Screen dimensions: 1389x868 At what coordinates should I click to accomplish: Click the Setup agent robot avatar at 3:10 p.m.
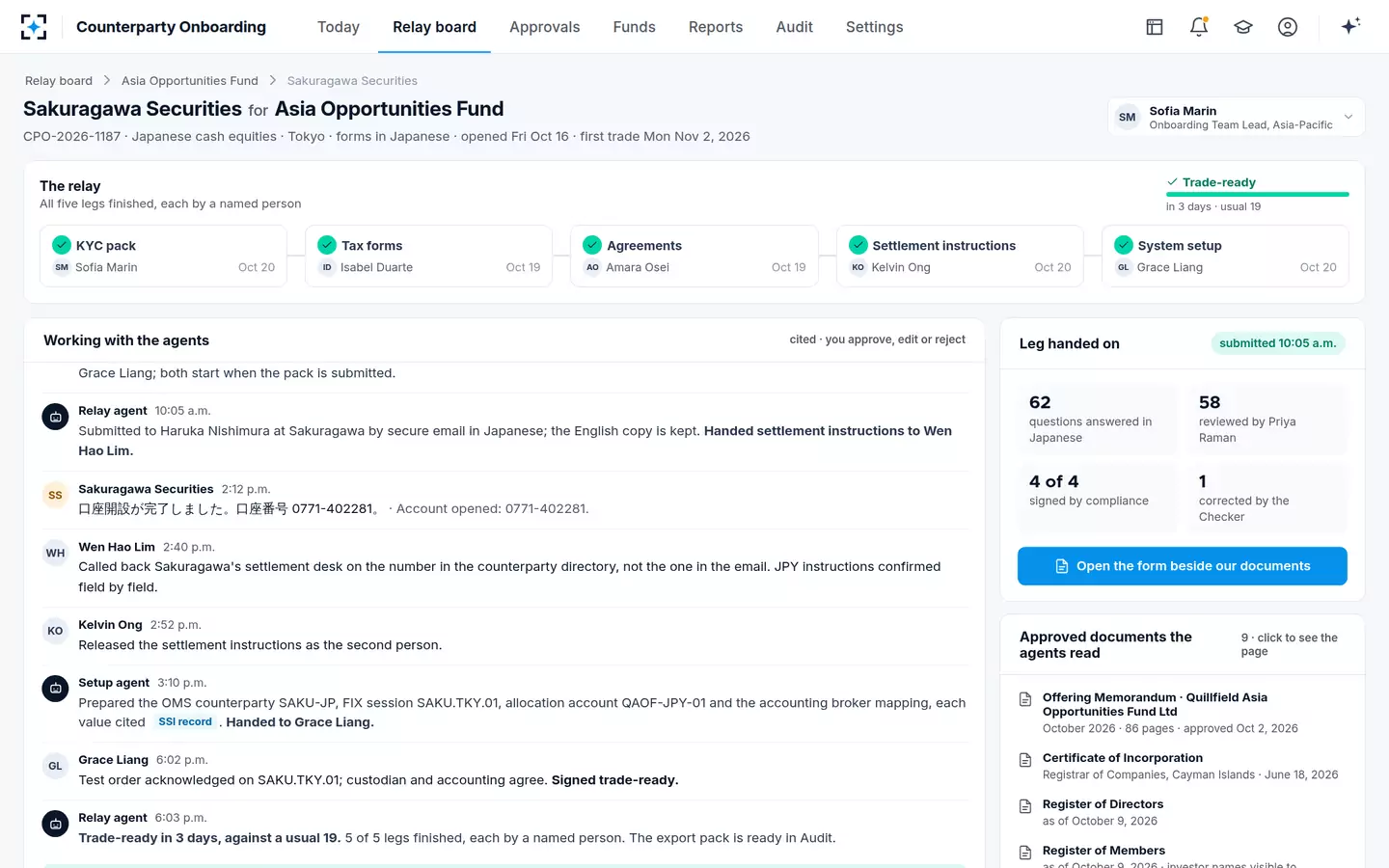pyautogui.click(x=55, y=689)
